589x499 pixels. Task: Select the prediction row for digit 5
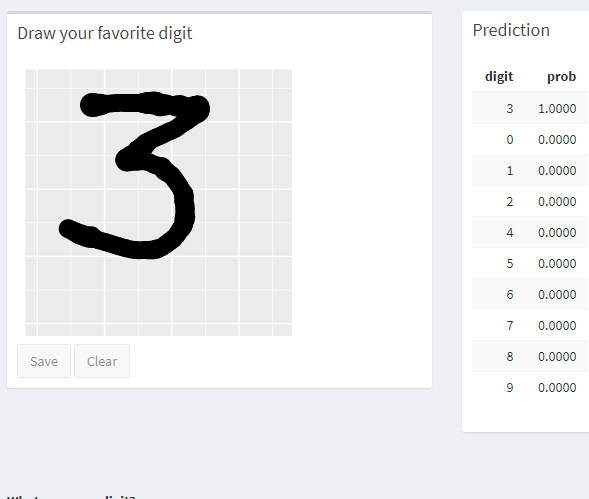[530, 263]
